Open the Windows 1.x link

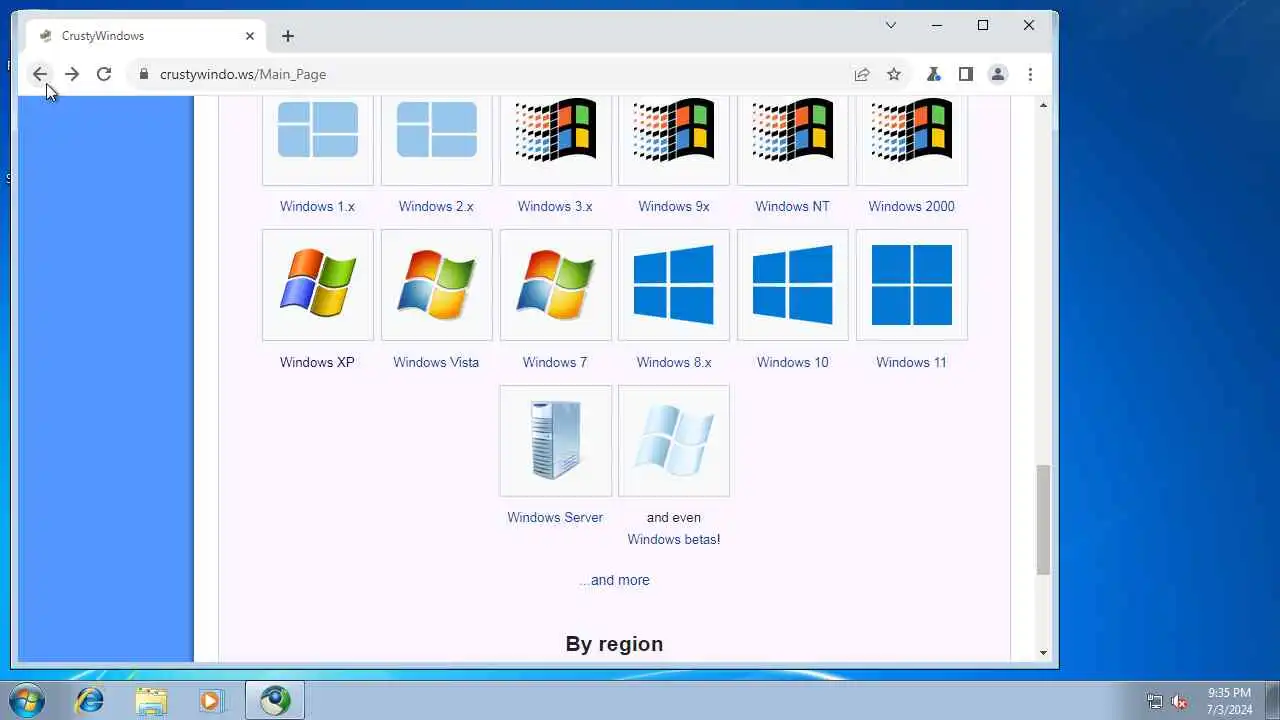click(x=317, y=206)
